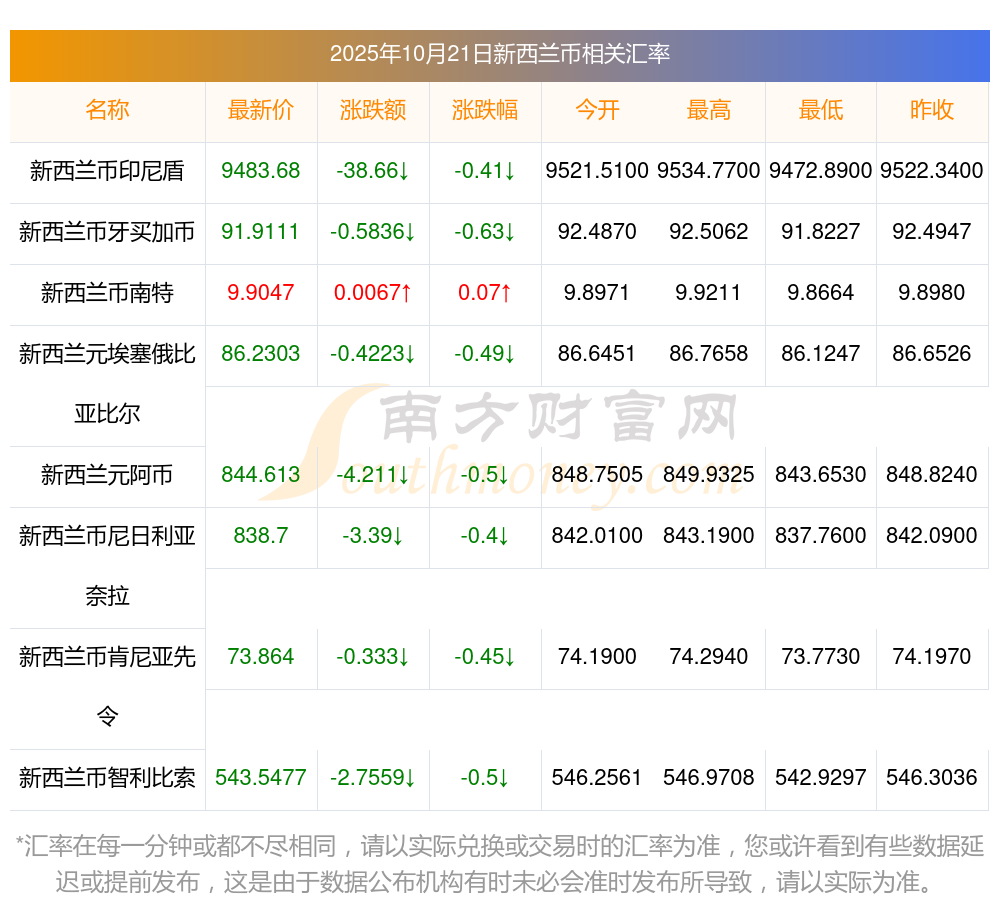Select the 最新价 column header
This screenshot has height=913, width=1000.
tap(261, 110)
